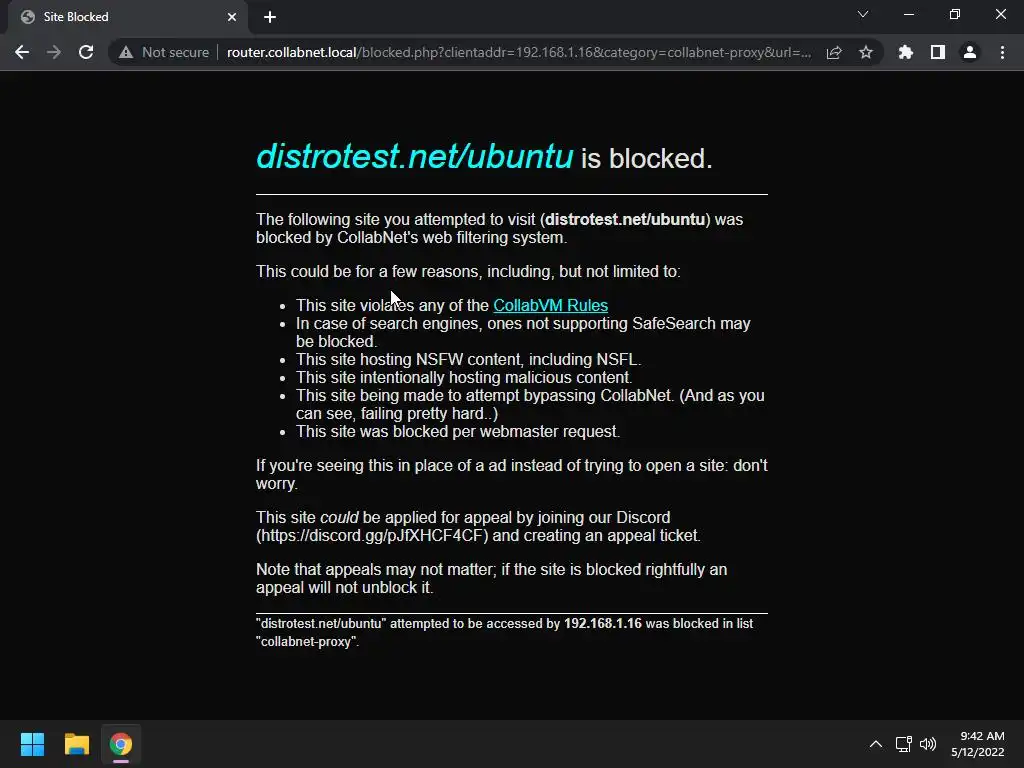Click the "collabnet-proxy" list name text

click(306, 641)
